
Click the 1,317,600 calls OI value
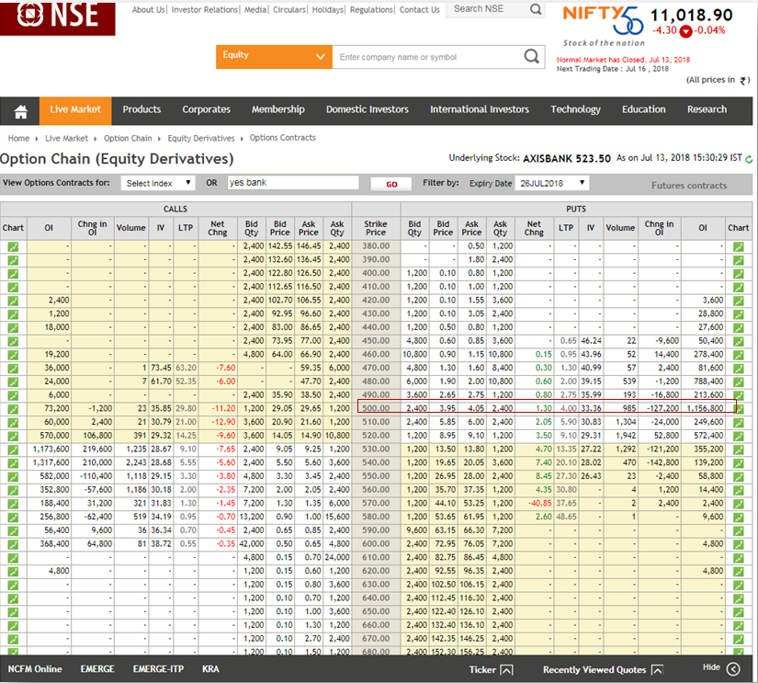[51, 463]
